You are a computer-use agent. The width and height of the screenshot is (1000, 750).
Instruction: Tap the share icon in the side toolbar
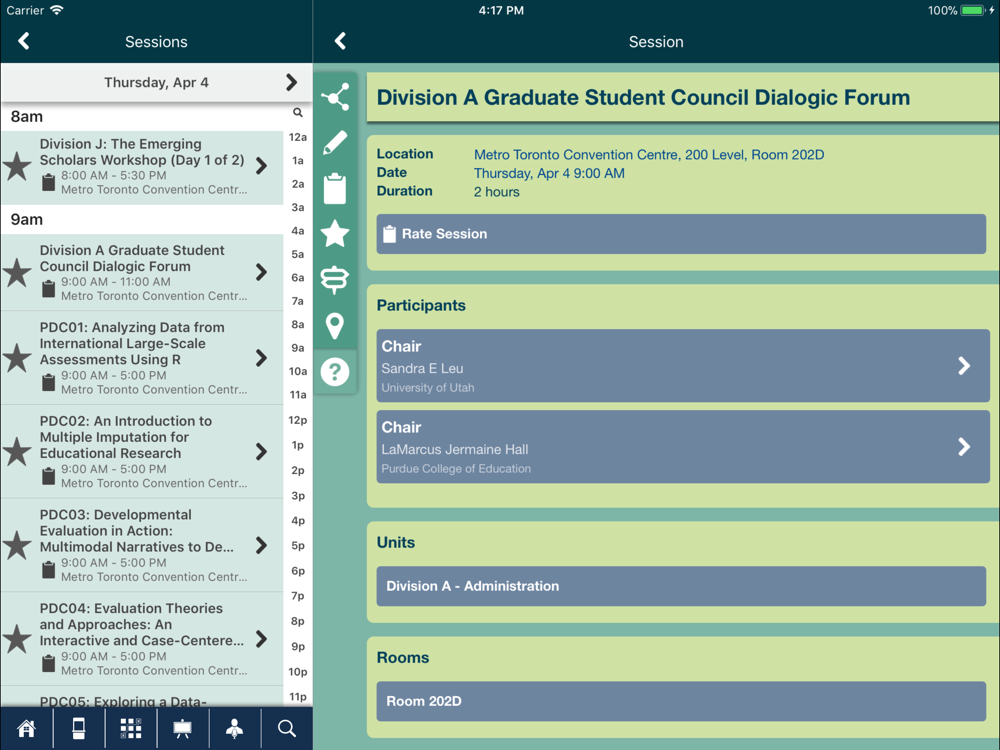335,97
